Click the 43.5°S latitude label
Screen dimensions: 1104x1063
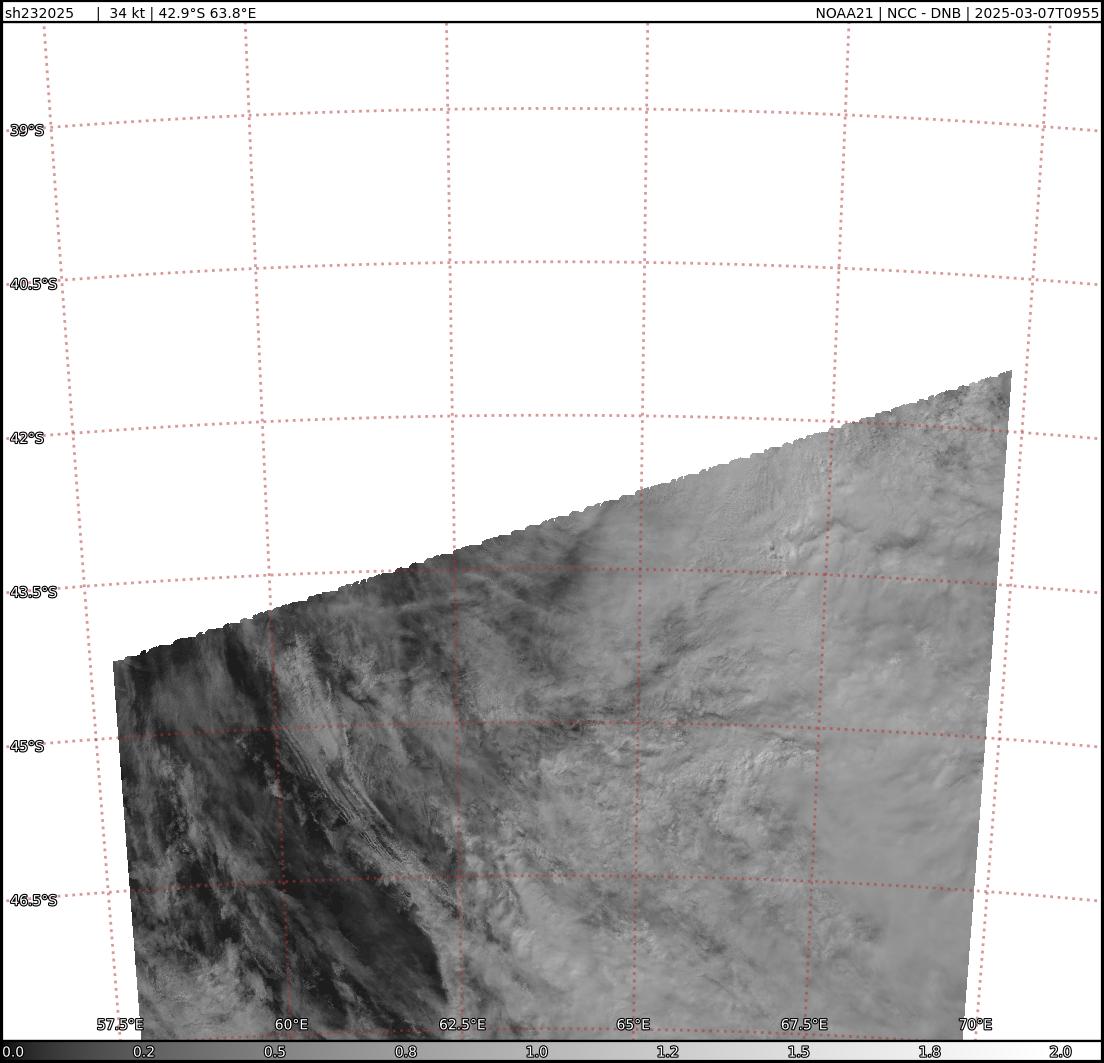tap(33, 592)
